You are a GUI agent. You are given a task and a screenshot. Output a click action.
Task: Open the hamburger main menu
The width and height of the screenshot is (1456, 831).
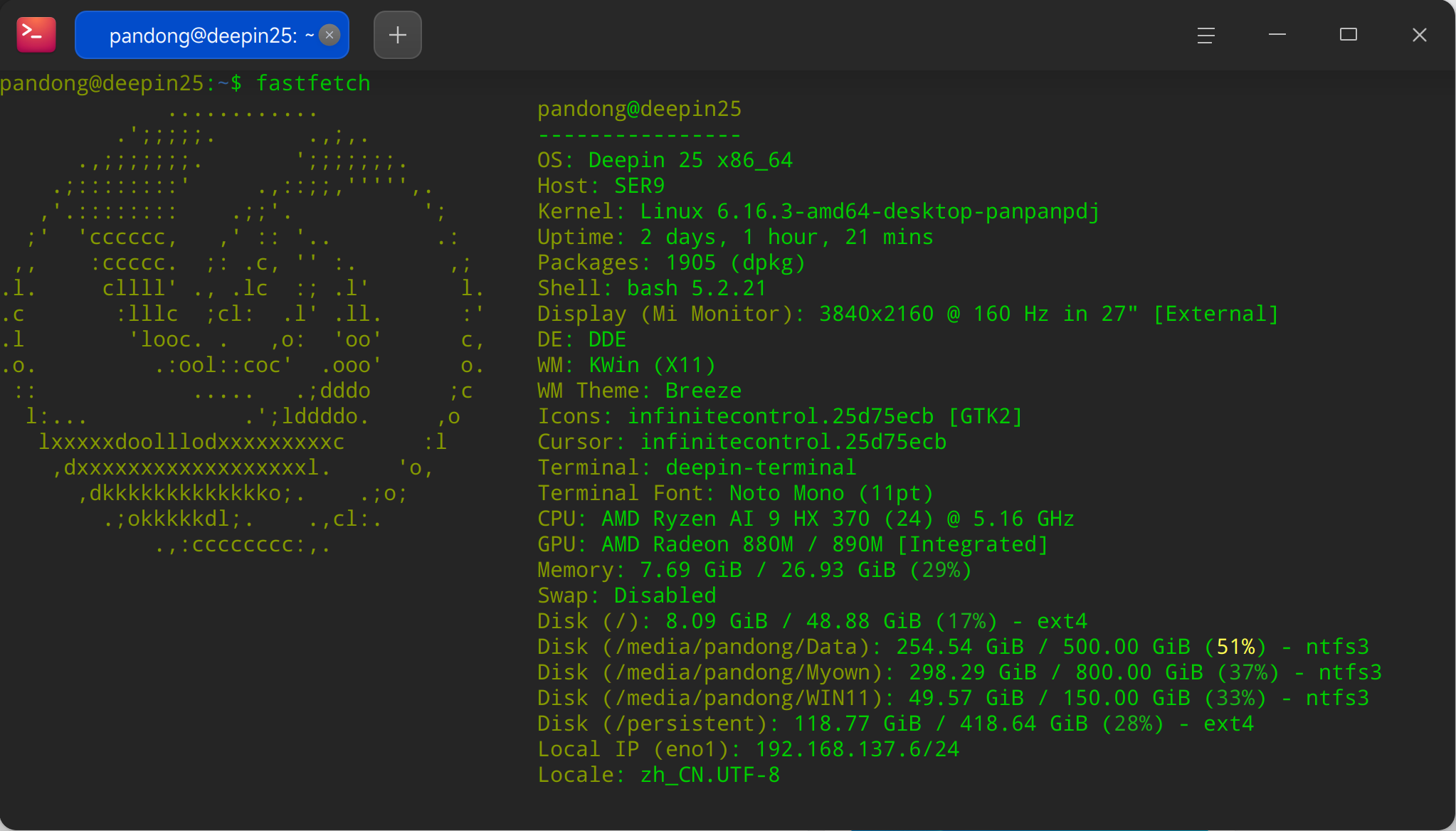(x=1206, y=35)
